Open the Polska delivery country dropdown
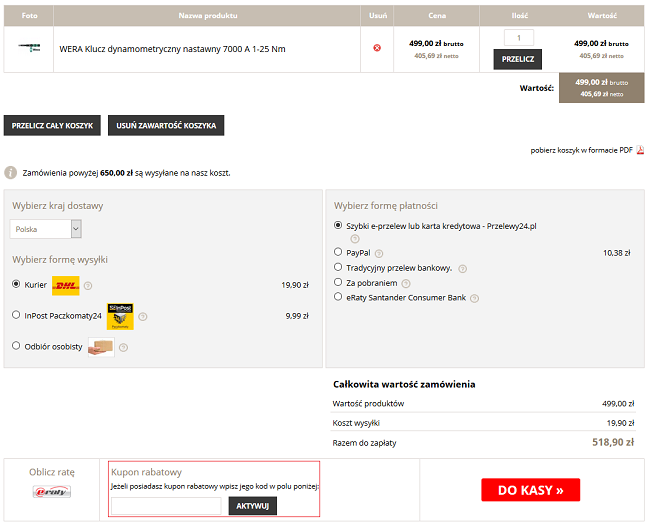Screen dimensions: 650x525 coord(46,229)
